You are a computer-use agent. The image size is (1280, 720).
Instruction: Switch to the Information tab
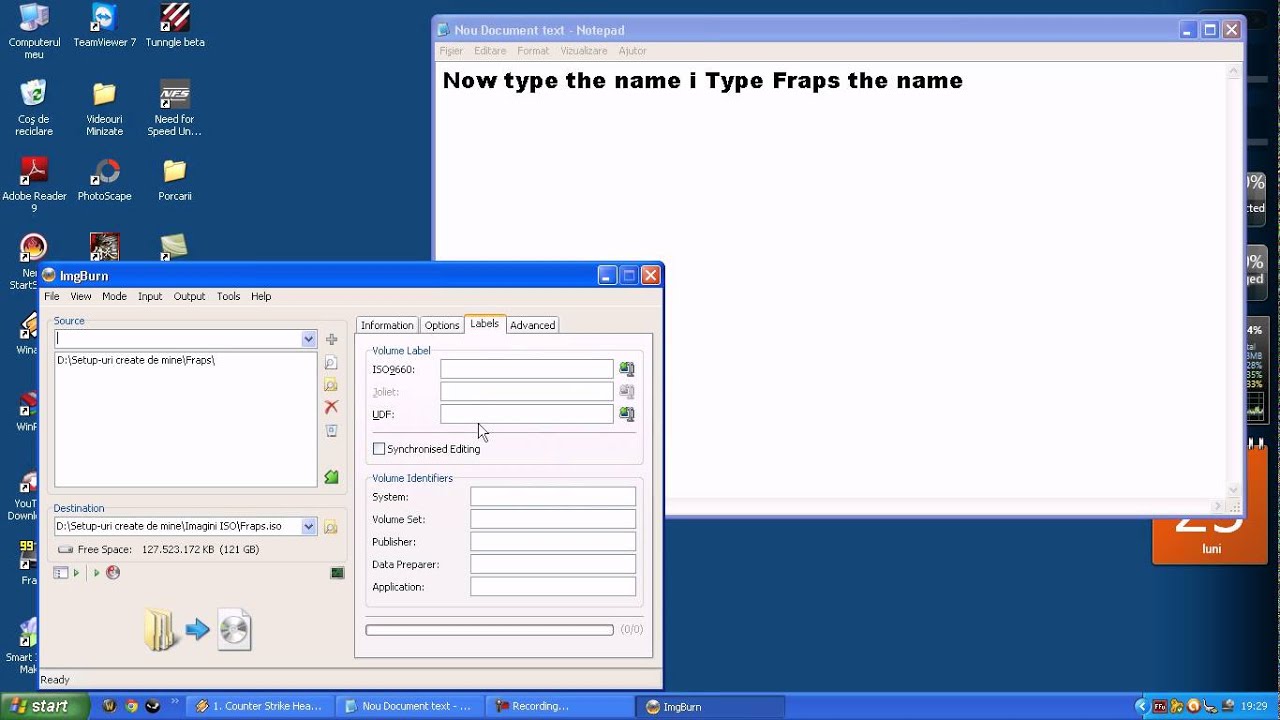click(x=387, y=325)
